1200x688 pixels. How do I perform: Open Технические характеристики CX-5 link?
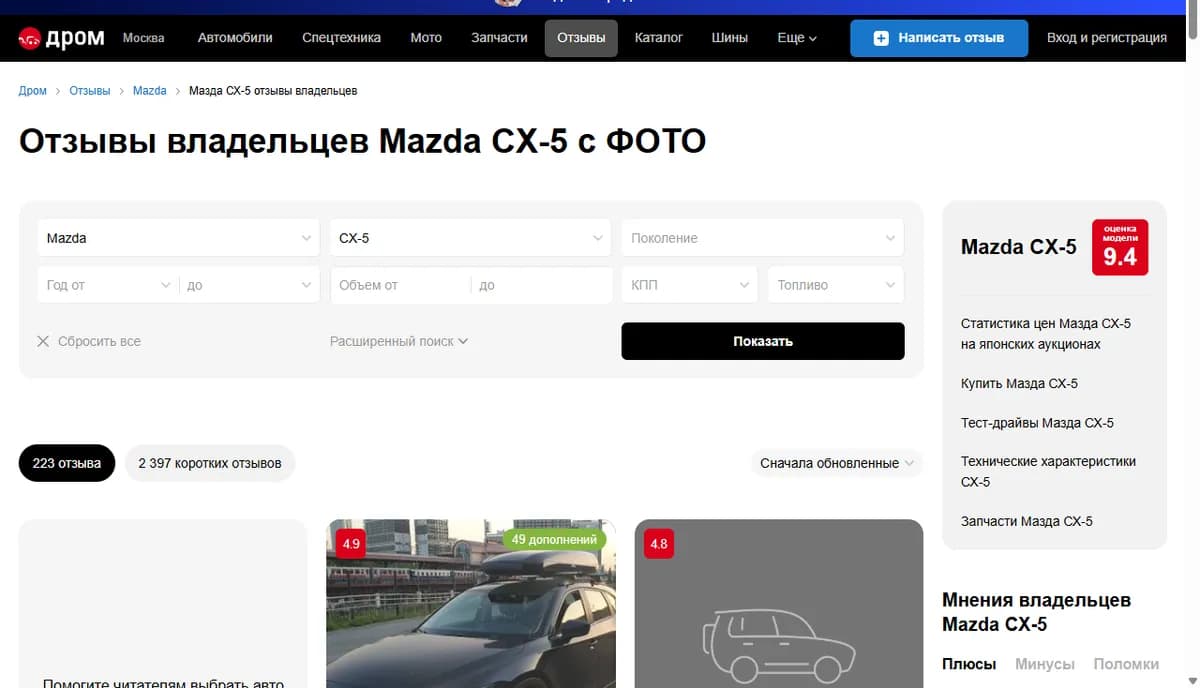tap(1048, 471)
